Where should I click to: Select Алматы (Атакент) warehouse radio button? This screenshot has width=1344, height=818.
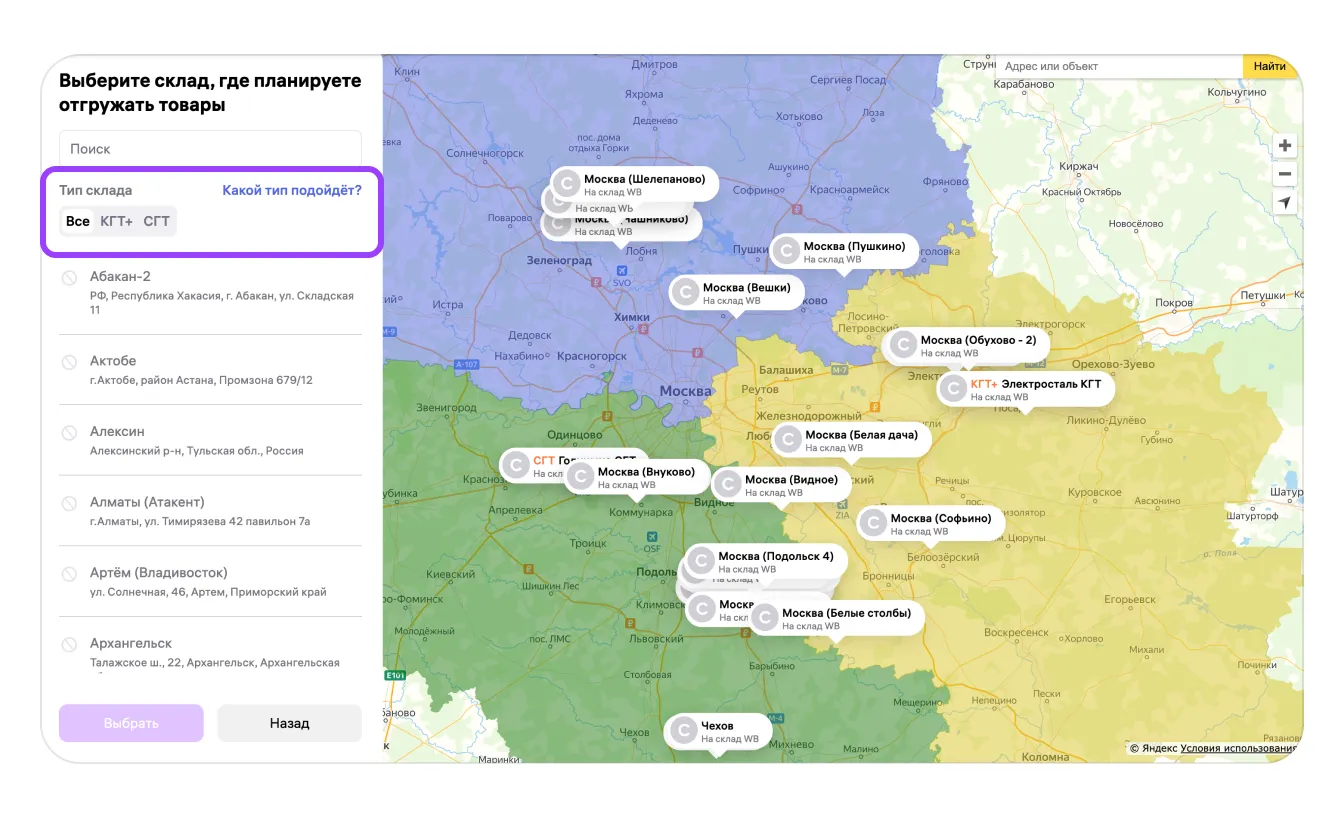[x=69, y=503]
